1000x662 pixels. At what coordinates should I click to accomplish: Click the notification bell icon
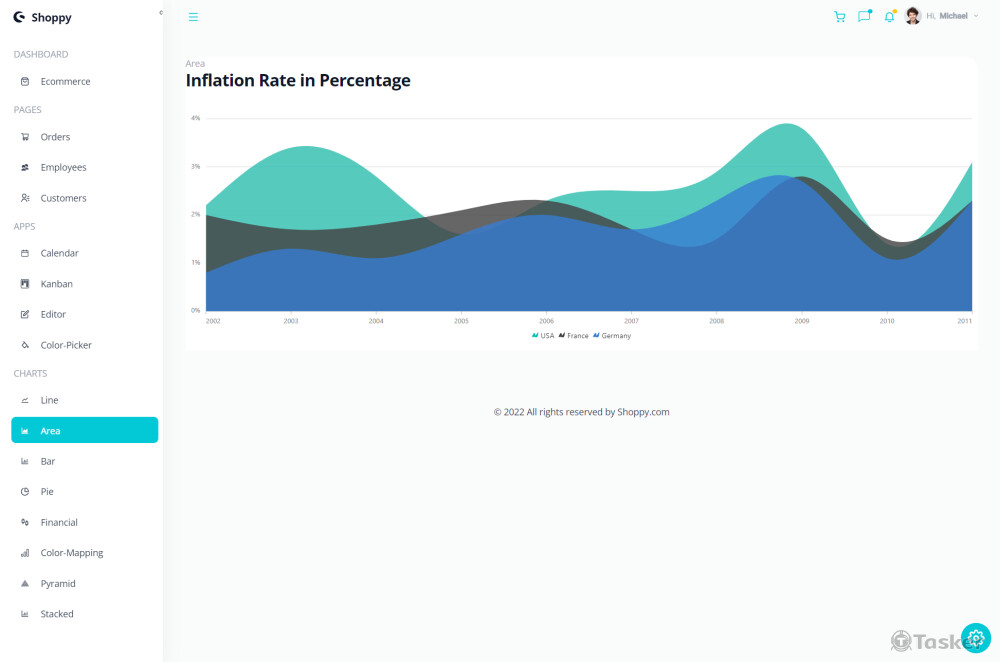point(889,16)
